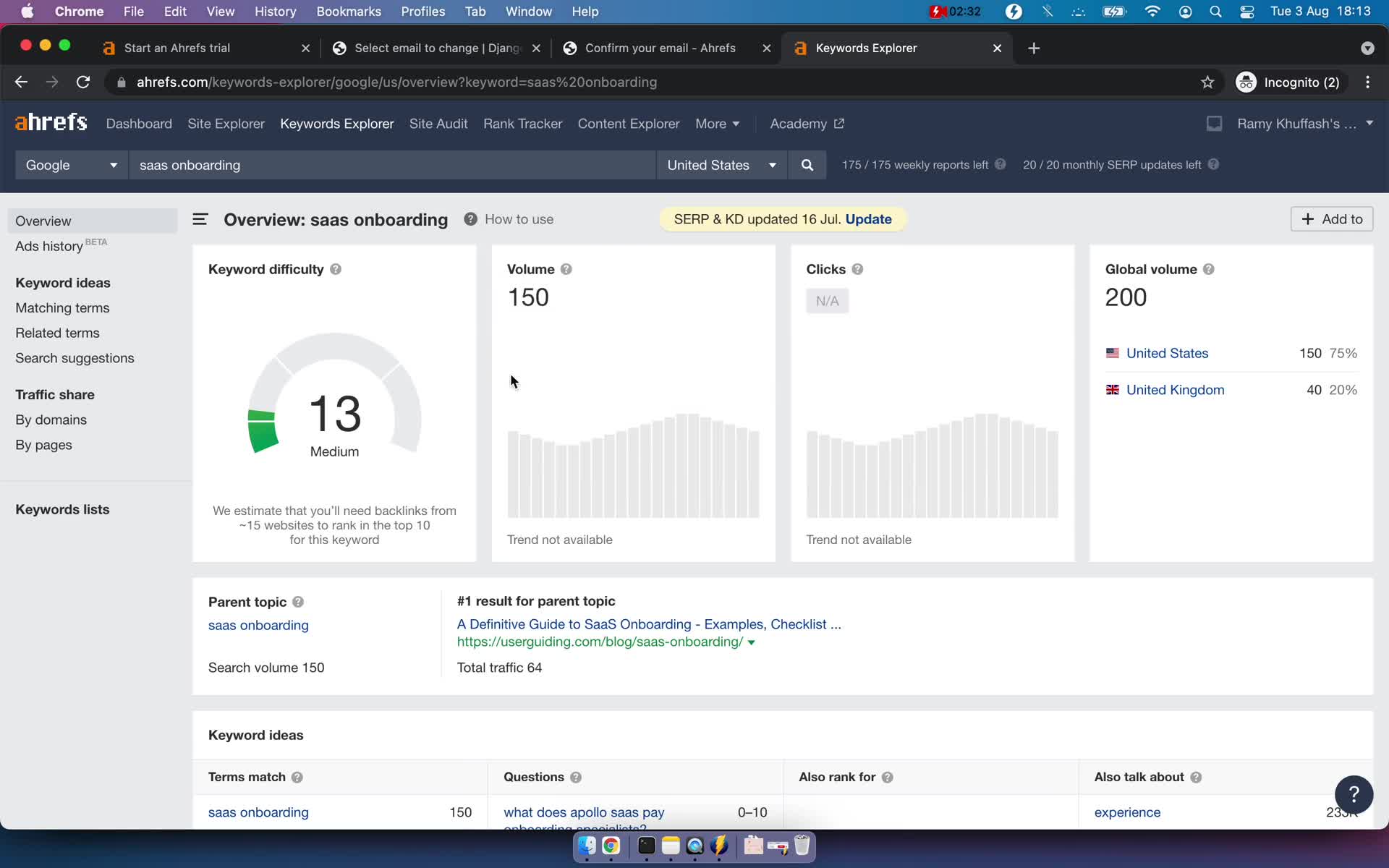The width and height of the screenshot is (1389, 868).
Task: Expand the More navigation menu
Action: pyautogui.click(x=717, y=124)
